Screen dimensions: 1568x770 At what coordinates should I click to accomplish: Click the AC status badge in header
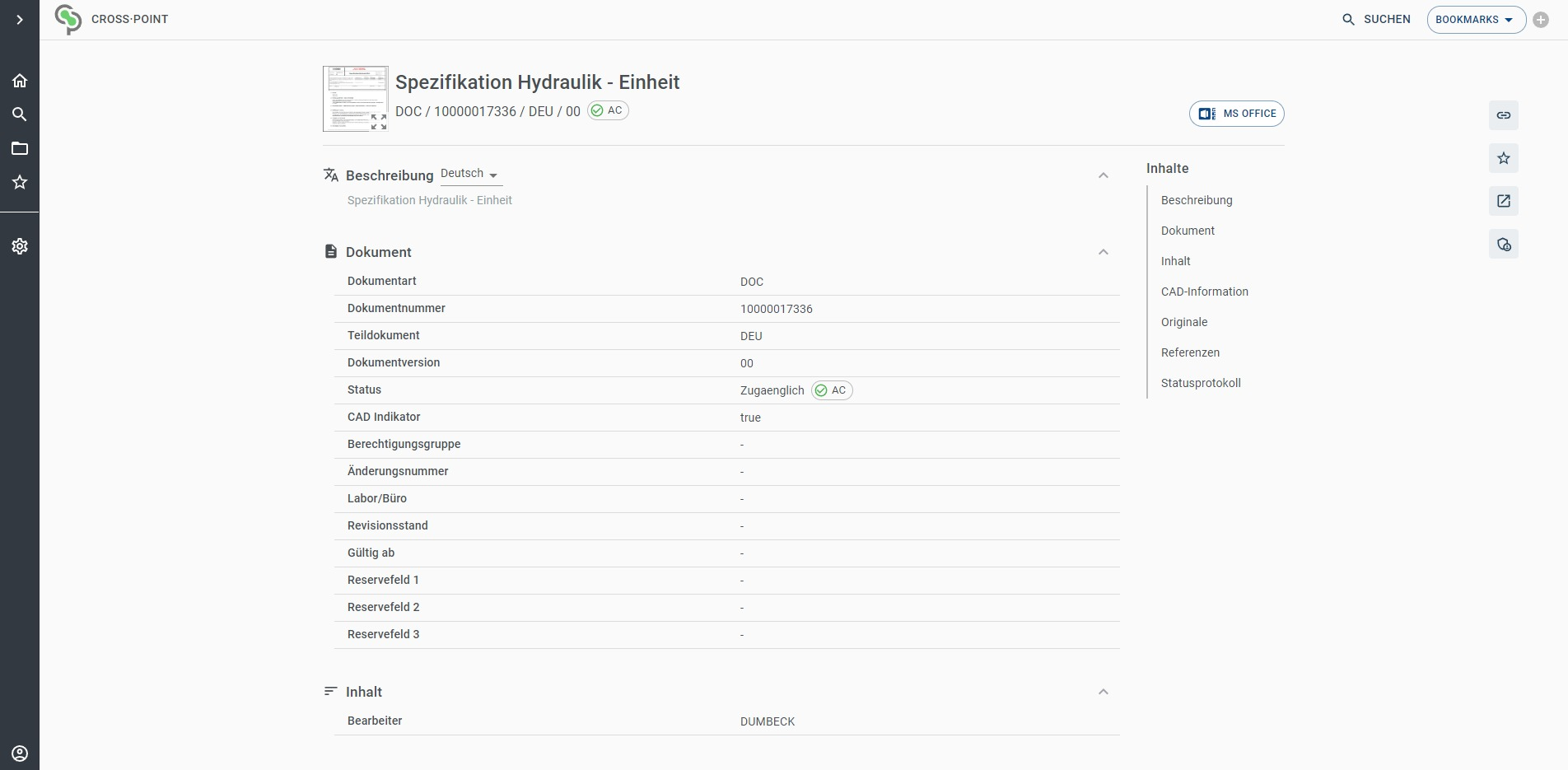[608, 110]
